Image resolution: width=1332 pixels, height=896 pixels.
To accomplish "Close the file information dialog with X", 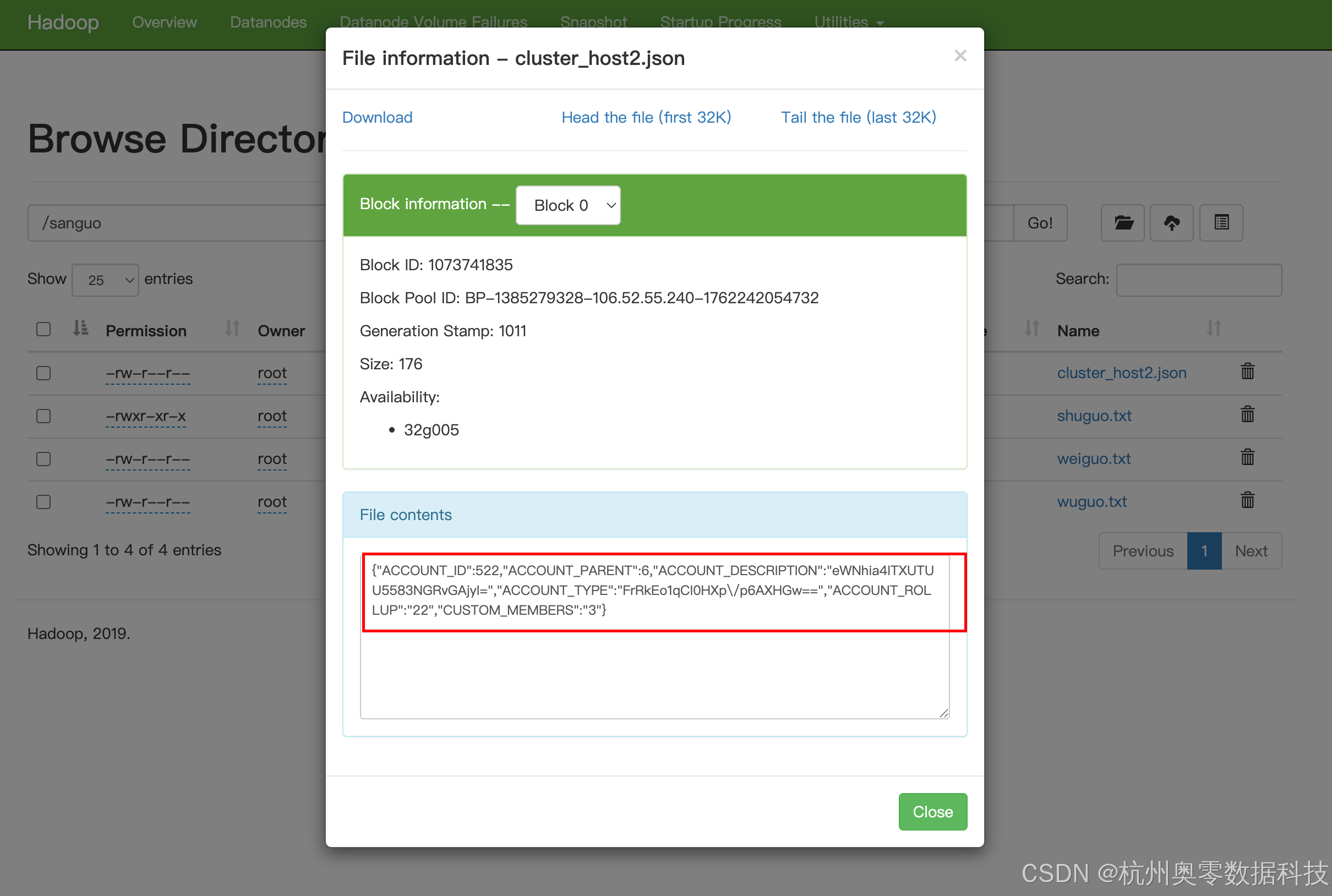I will point(960,56).
